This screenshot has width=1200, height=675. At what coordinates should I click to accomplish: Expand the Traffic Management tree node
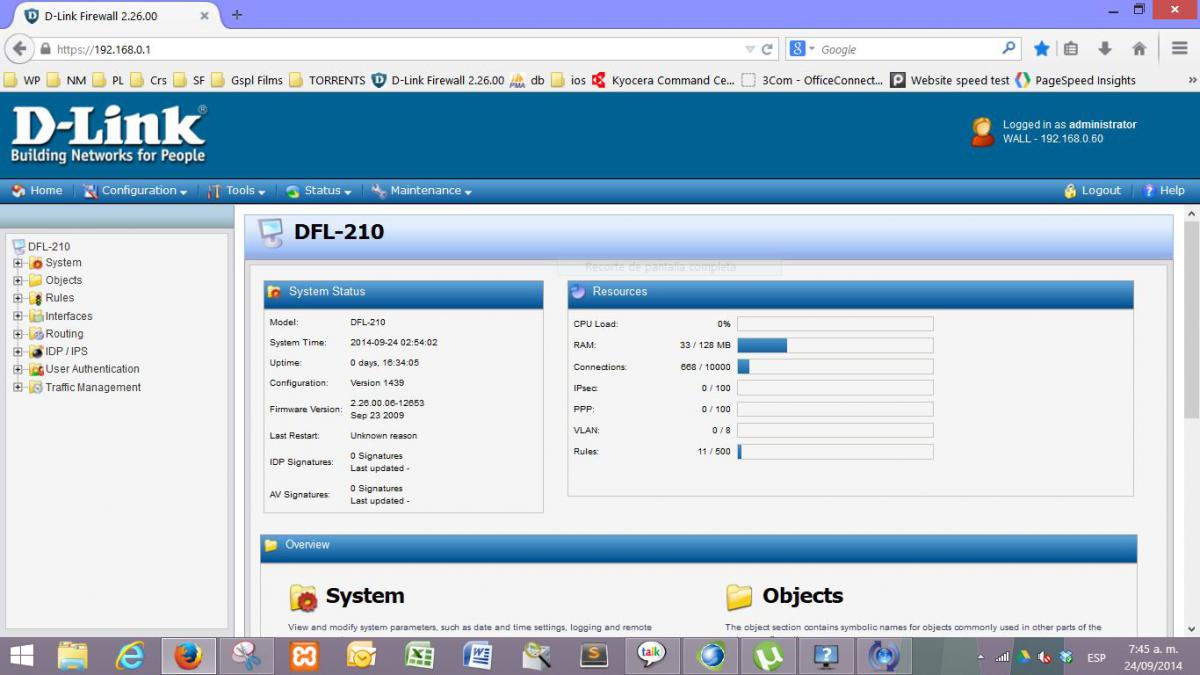tap(18, 387)
